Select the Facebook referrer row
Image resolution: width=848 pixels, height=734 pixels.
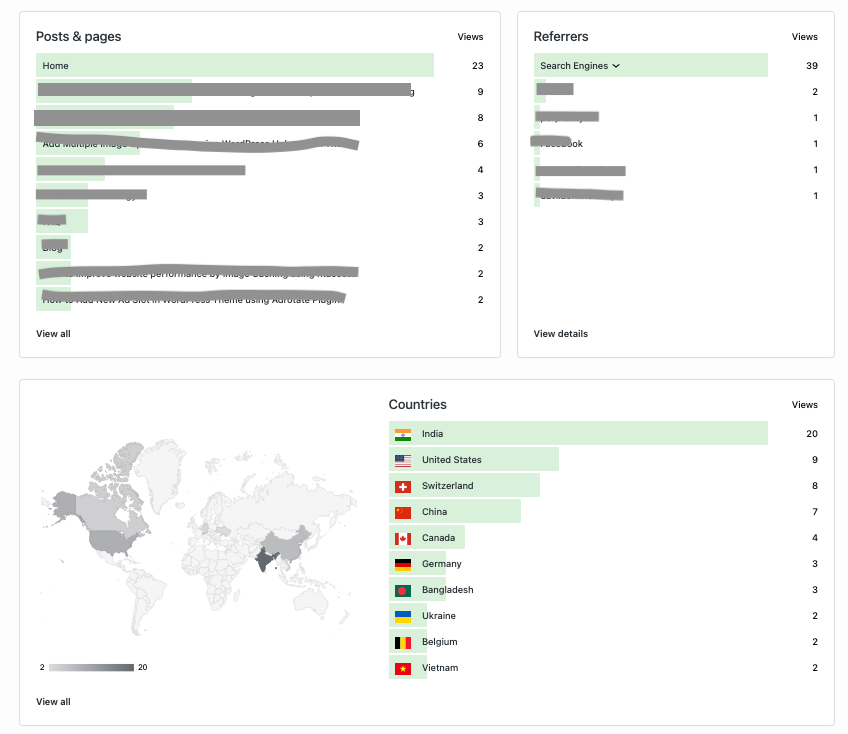point(675,143)
